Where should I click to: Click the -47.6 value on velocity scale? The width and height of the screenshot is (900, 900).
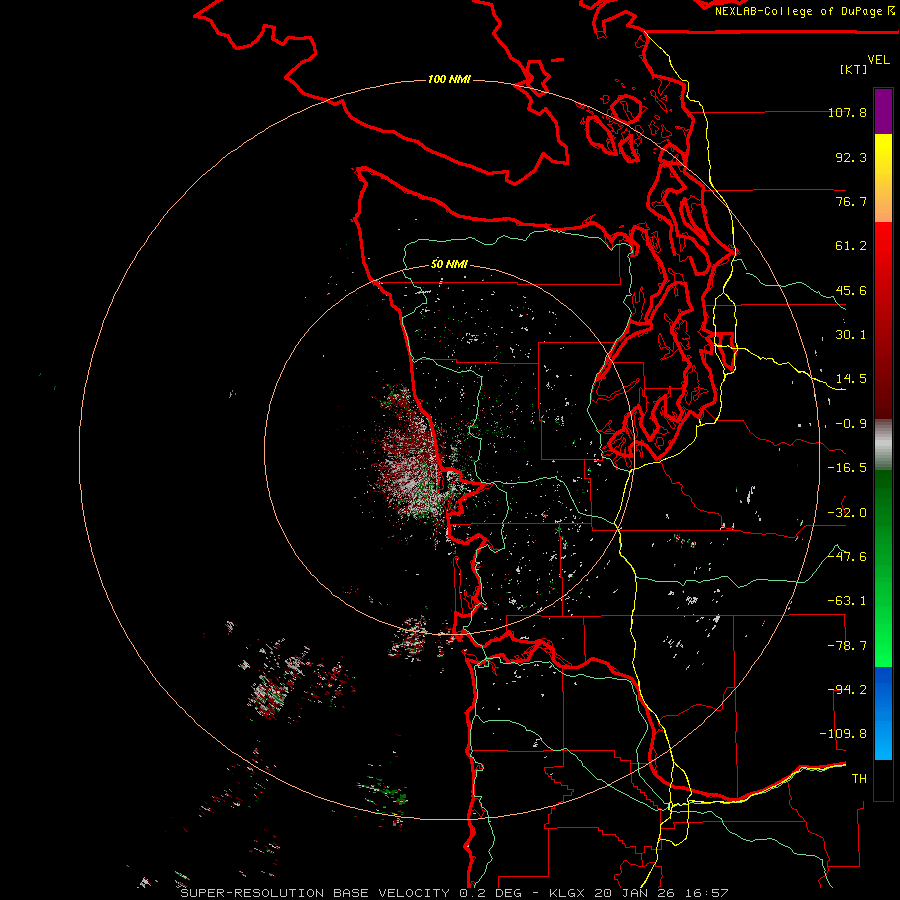[847, 557]
